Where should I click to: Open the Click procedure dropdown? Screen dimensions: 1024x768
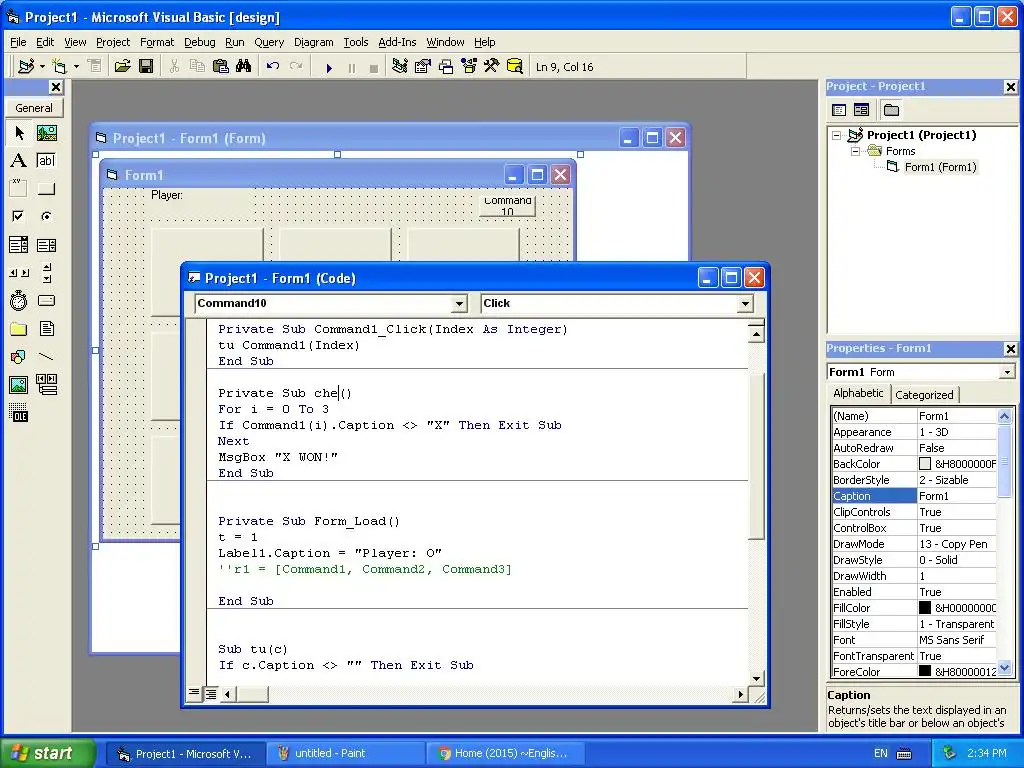coord(745,304)
